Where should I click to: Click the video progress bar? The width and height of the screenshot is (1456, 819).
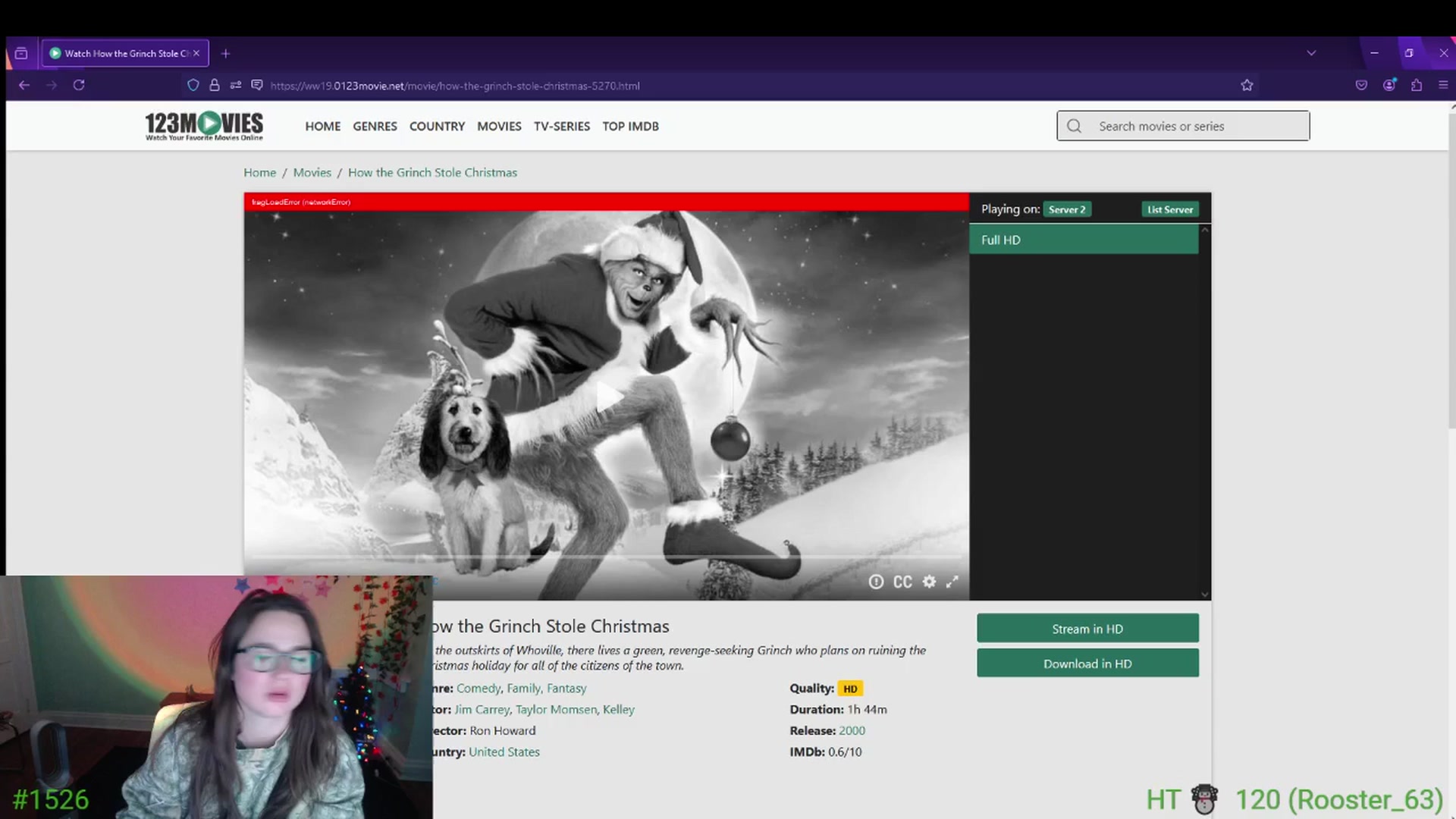607,557
